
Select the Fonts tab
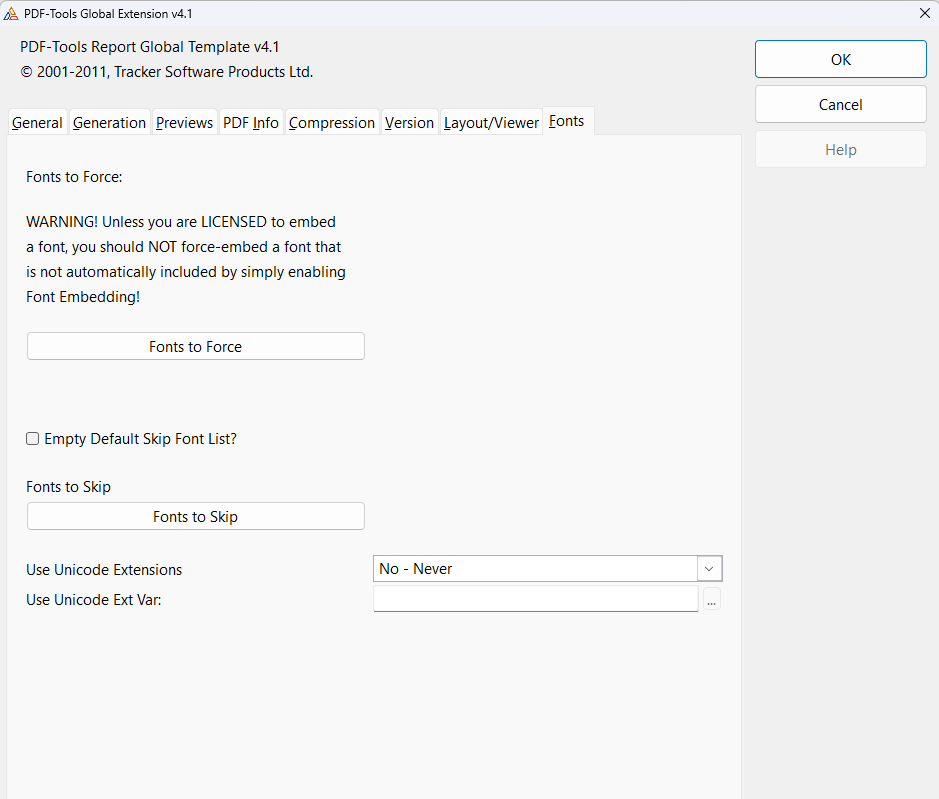(566, 121)
